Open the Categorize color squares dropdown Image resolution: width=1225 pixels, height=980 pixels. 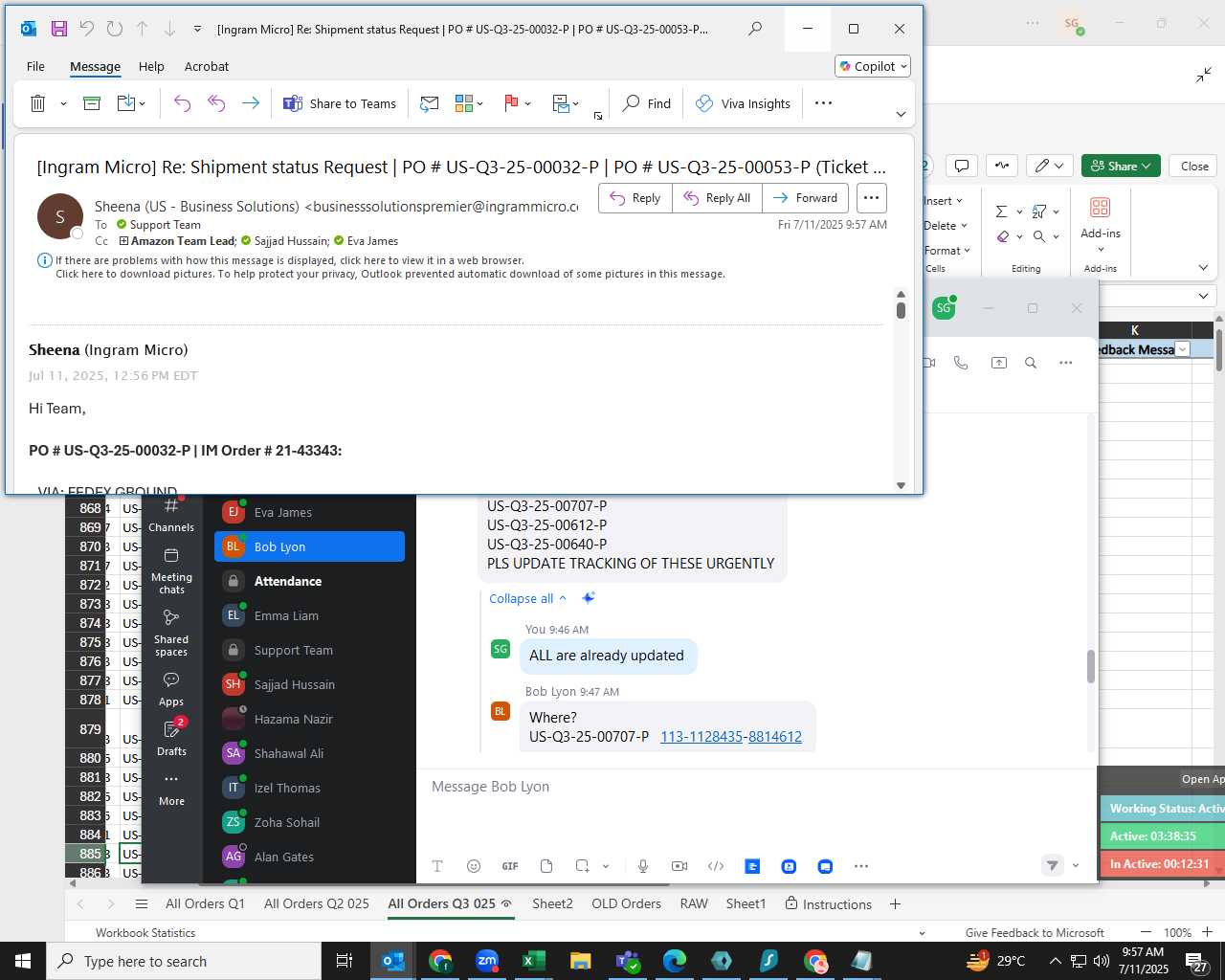pyautogui.click(x=470, y=103)
